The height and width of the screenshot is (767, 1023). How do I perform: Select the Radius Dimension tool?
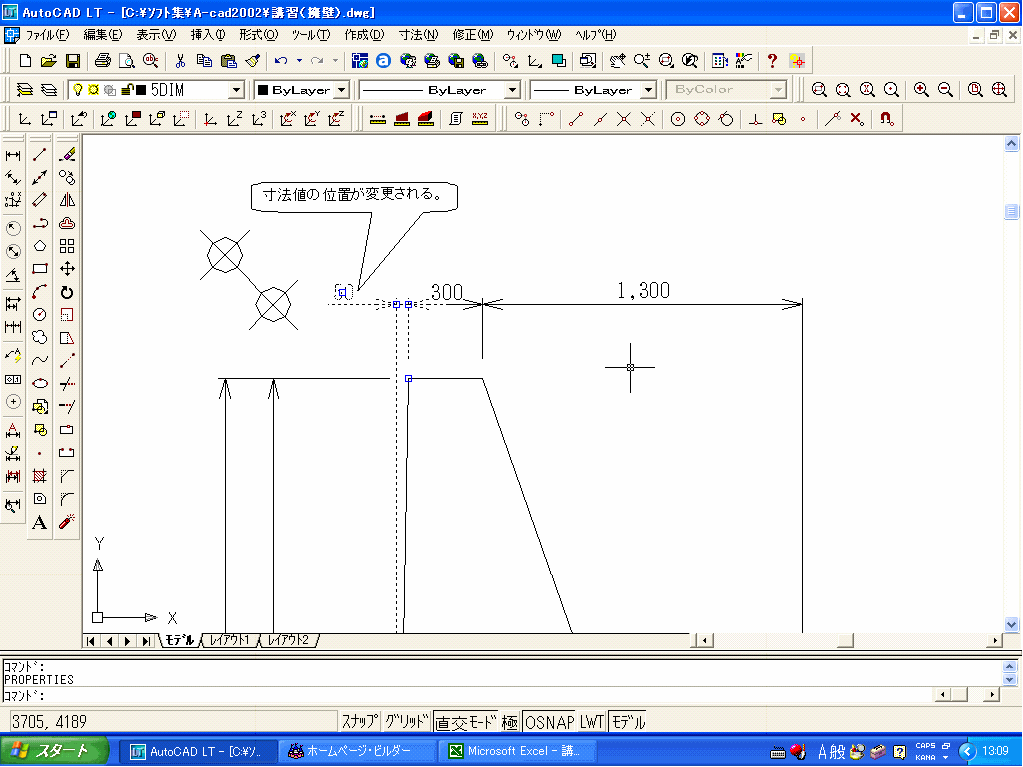13,228
